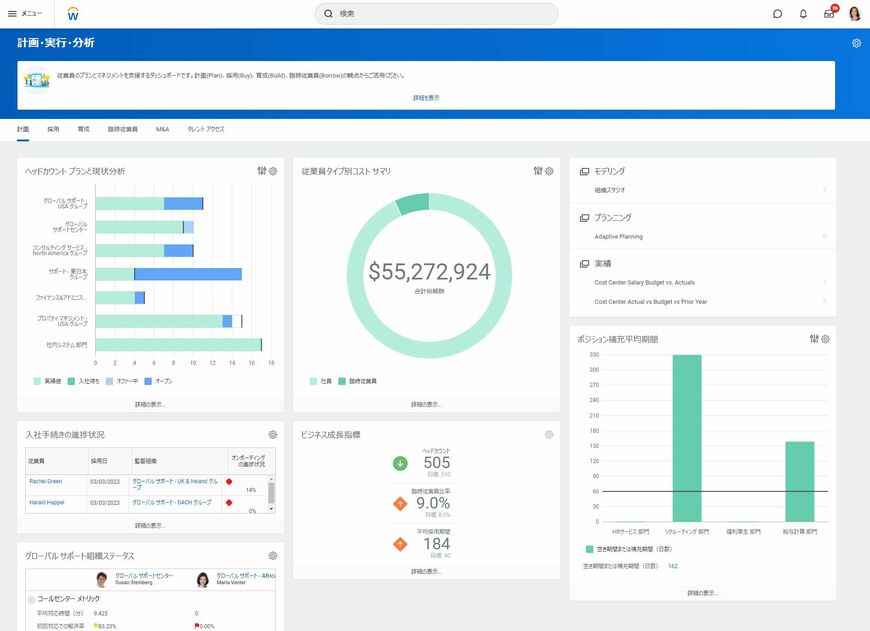Open notifications bell icon
This screenshot has width=870, height=631.
click(803, 14)
